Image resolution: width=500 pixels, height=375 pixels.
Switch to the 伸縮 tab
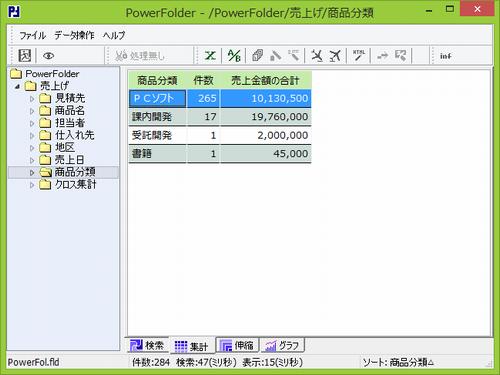coord(238,345)
